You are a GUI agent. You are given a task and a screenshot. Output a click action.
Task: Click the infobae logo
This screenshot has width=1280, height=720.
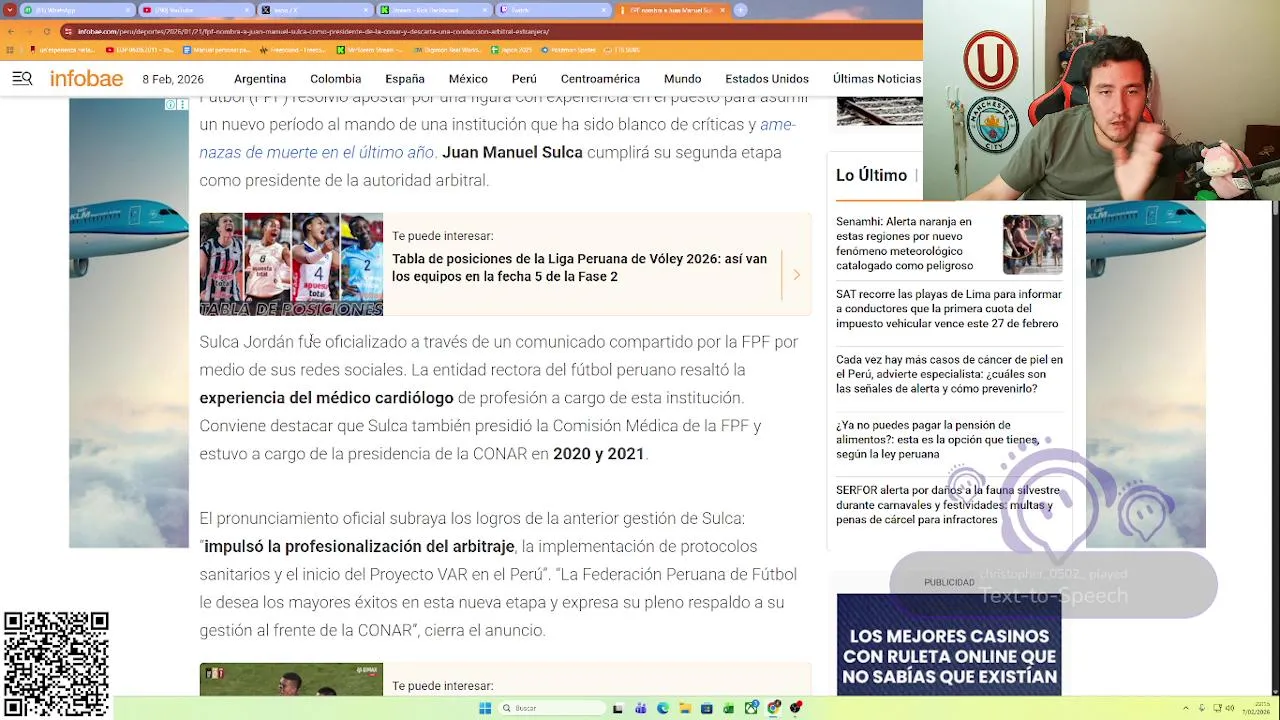click(87, 79)
